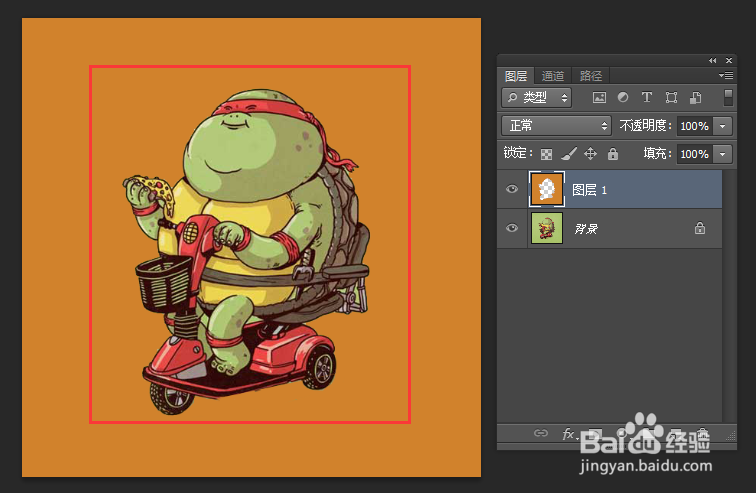The height and width of the screenshot is (493, 756).
Task: Hide the 图层 1 layer
Action: point(512,189)
